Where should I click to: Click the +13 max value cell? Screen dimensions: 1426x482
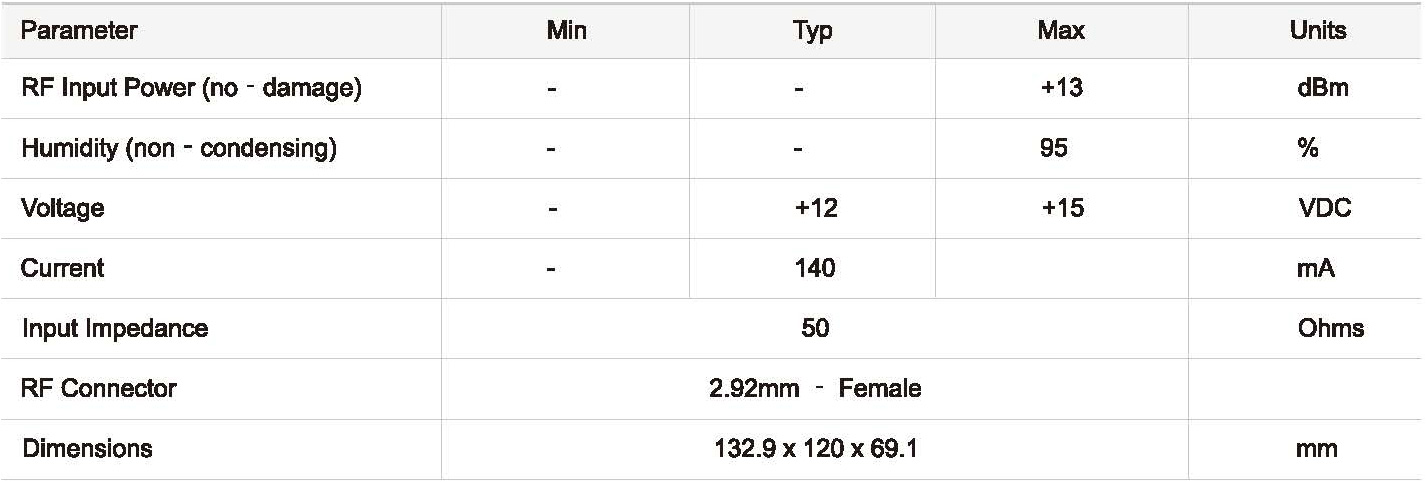click(x=1061, y=88)
